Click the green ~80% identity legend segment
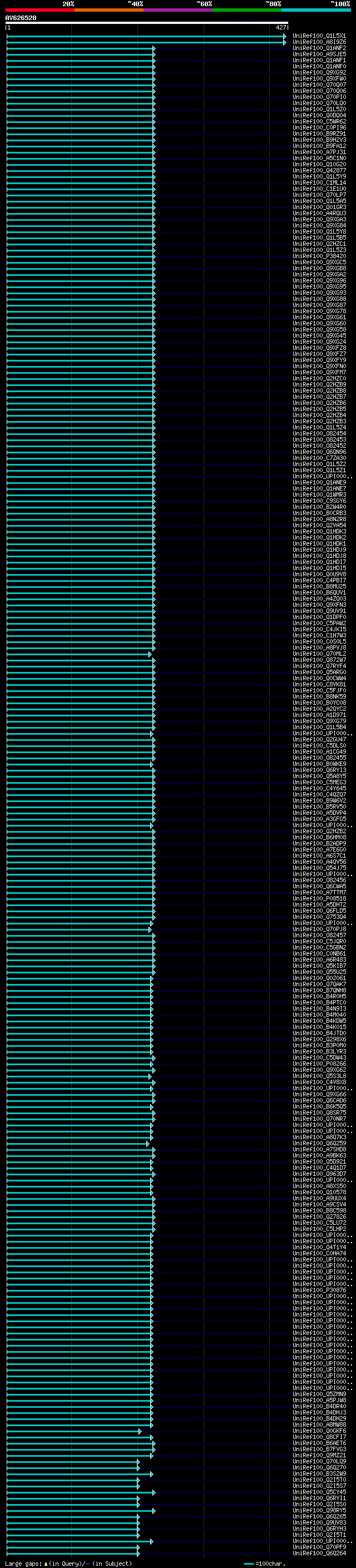356x1568 pixels. [x=247, y=10]
